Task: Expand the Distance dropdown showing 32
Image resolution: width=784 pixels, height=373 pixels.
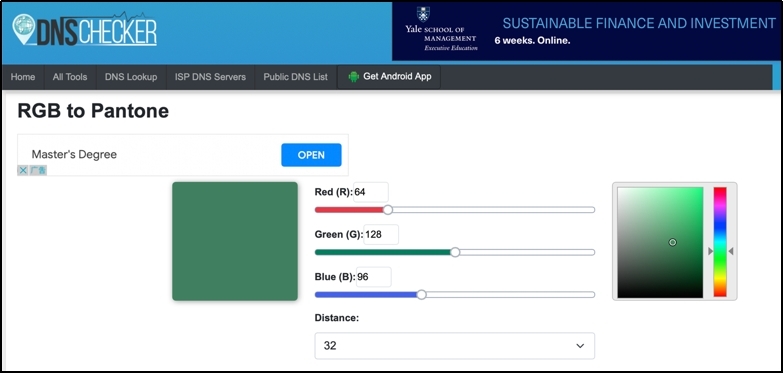Action: (454, 346)
